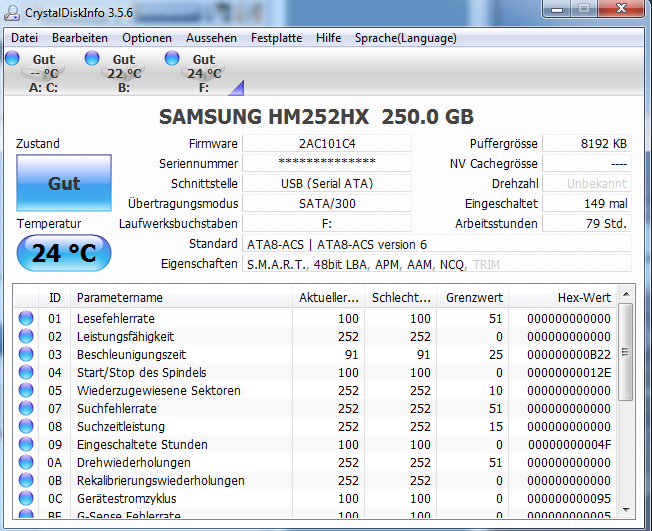Click the Standard field ATA8-ACS

click(437, 244)
